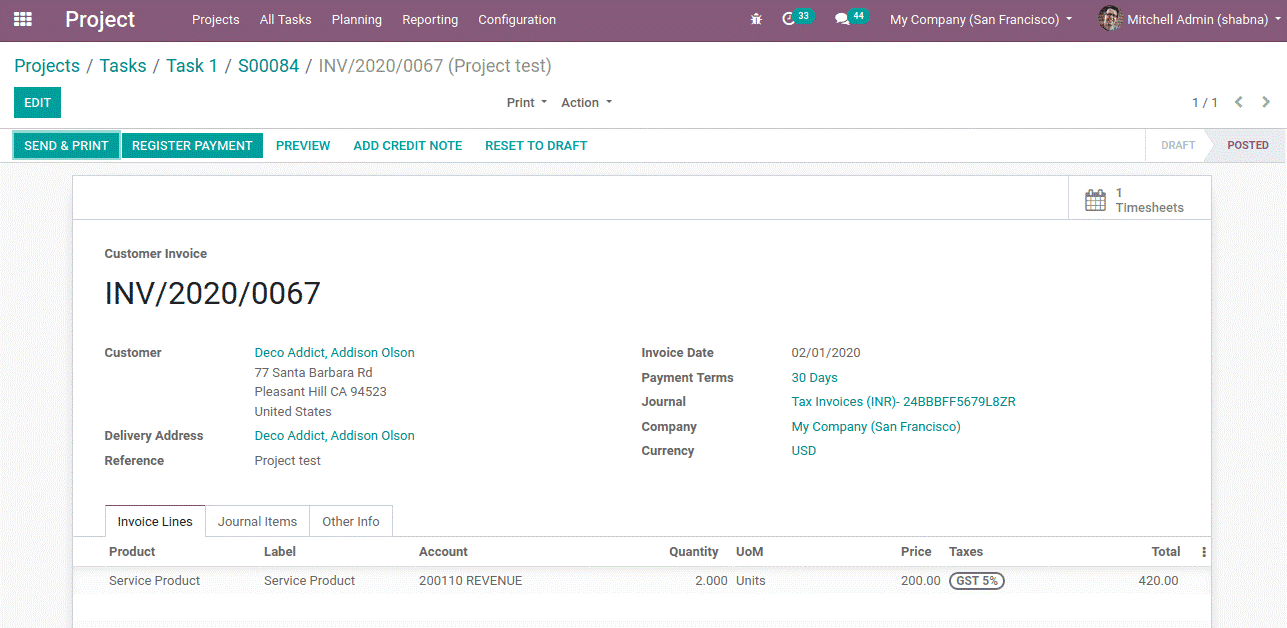
Task: Click the Timesheets calendar icon
Action: point(1095,200)
